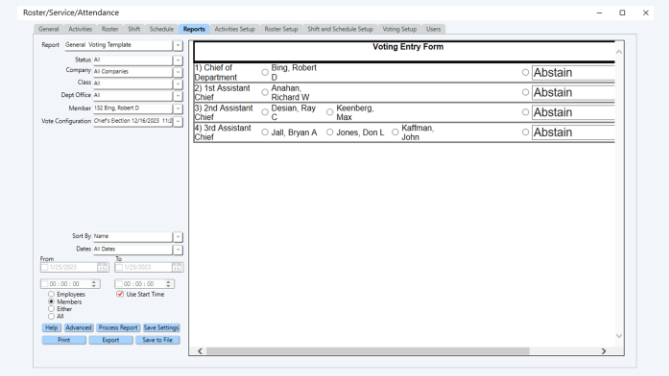
Task: Expand the Class dropdown
Action: (178, 84)
